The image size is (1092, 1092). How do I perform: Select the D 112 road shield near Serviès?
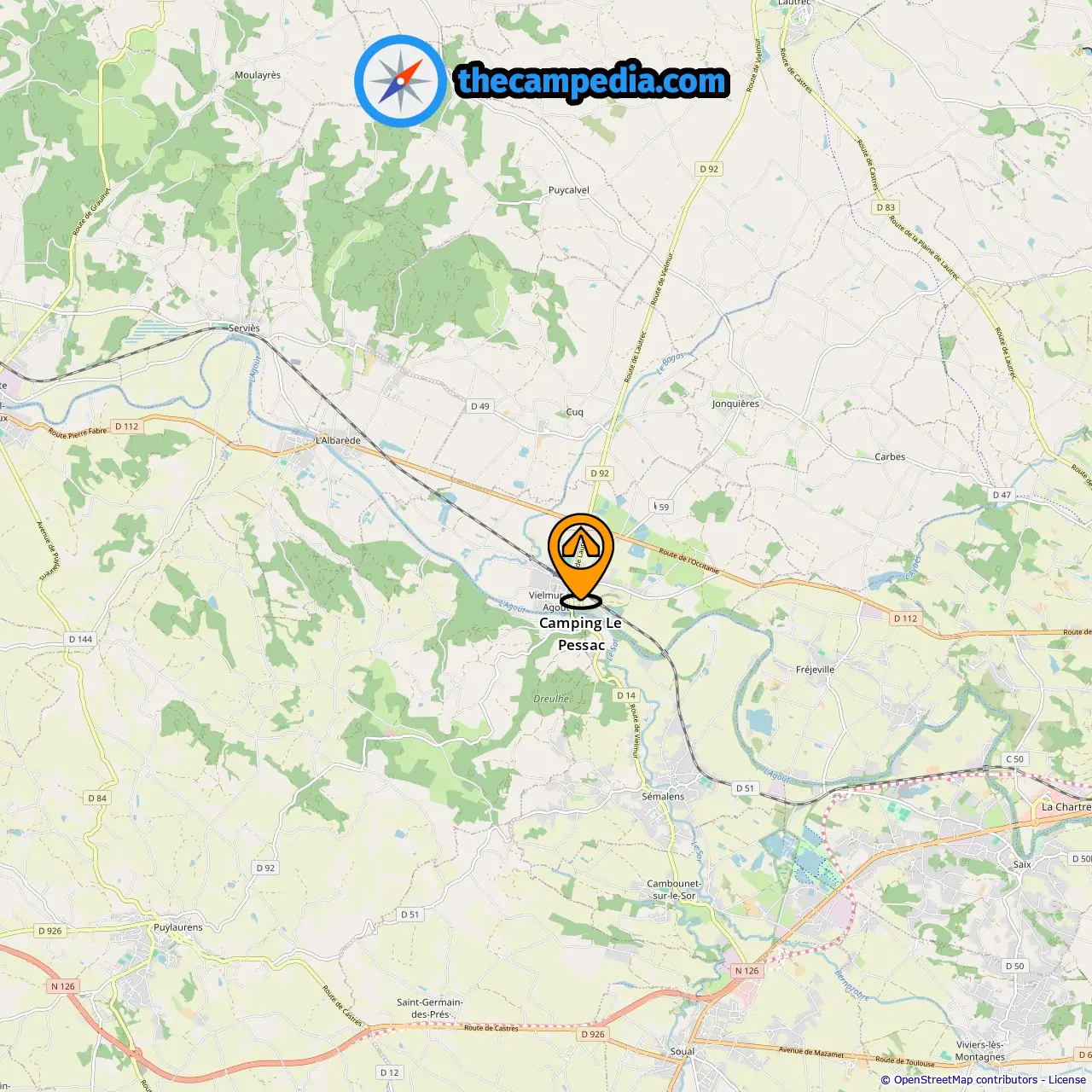point(127,427)
